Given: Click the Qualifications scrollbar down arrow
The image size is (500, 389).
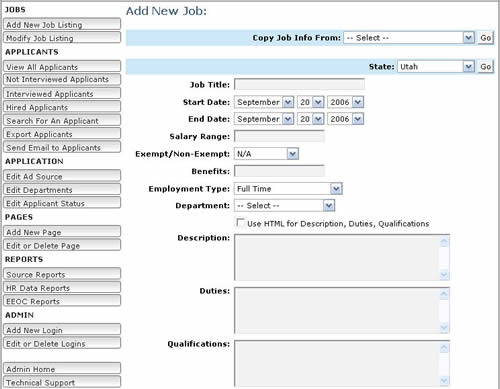Looking at the screenshot, I should click(444, 380).
